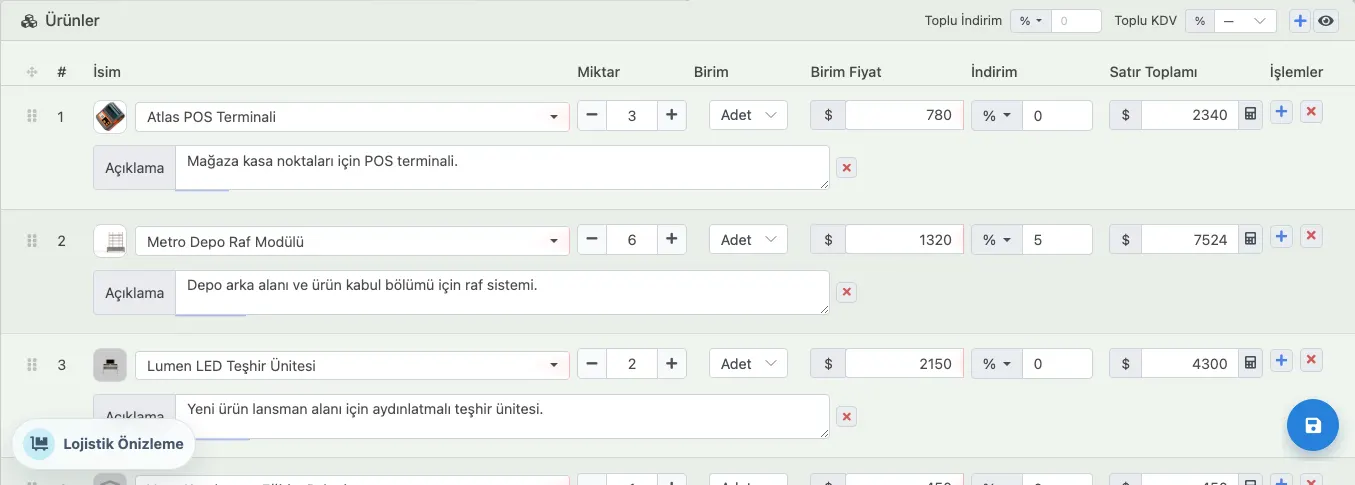The image size is (1355, 485).
Task: Decrease quantity for Lumen LED Teşhir Ünitesi
Action: [592, 363]
